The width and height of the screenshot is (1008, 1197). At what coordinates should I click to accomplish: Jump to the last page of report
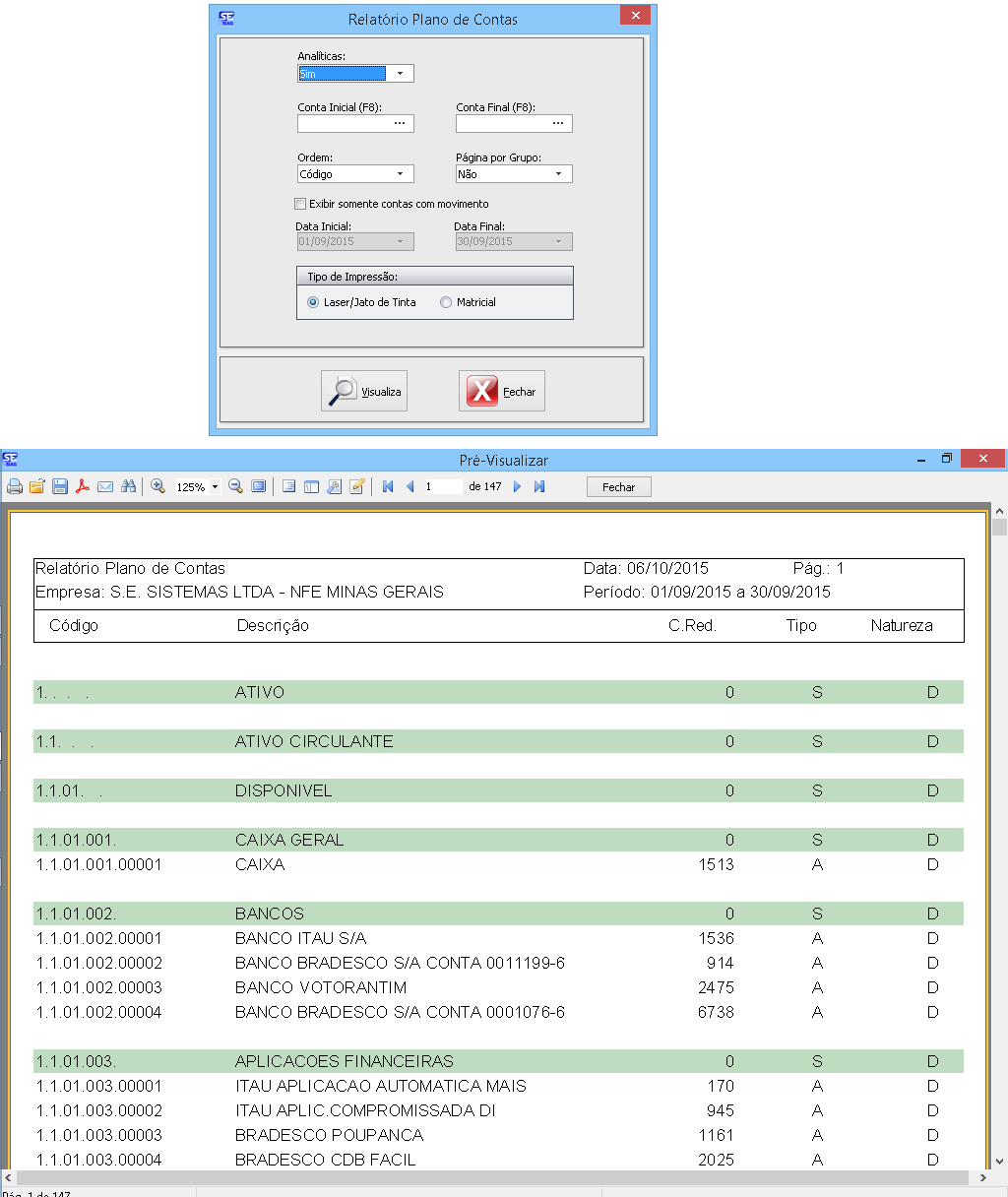click(539, 486)
